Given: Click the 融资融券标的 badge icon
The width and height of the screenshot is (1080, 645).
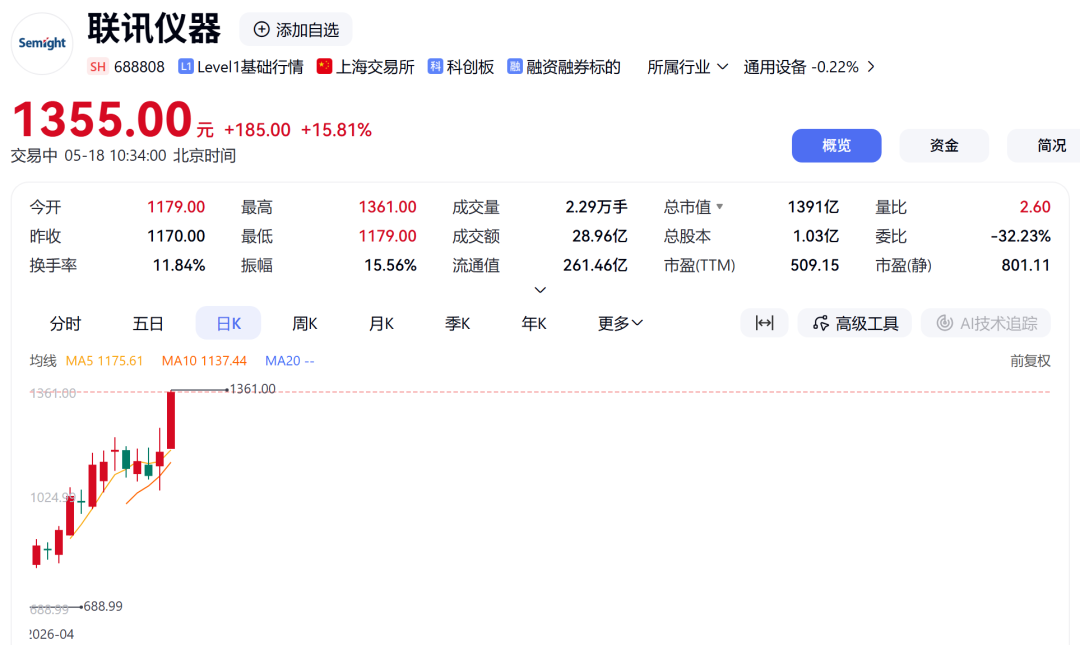Looking at the screenshot, I should [x=515, y=66].
